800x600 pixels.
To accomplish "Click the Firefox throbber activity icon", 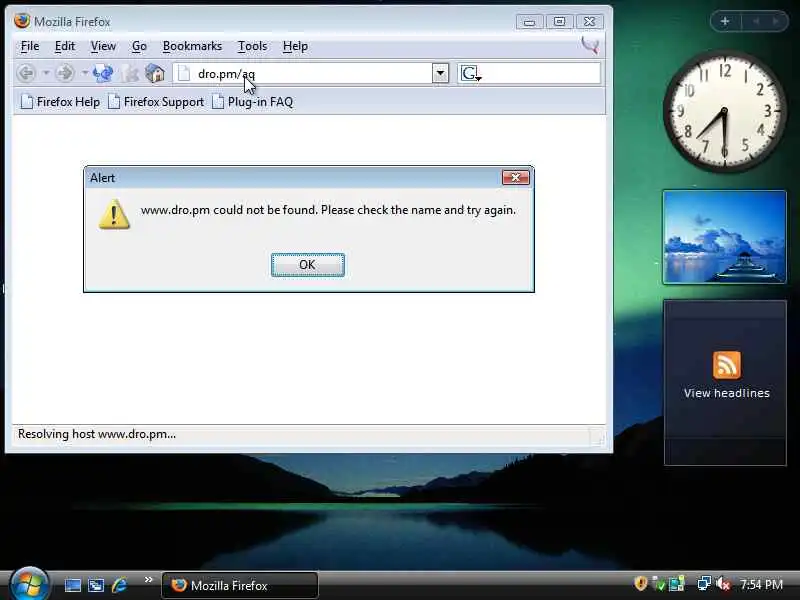I will pos(590,46).
